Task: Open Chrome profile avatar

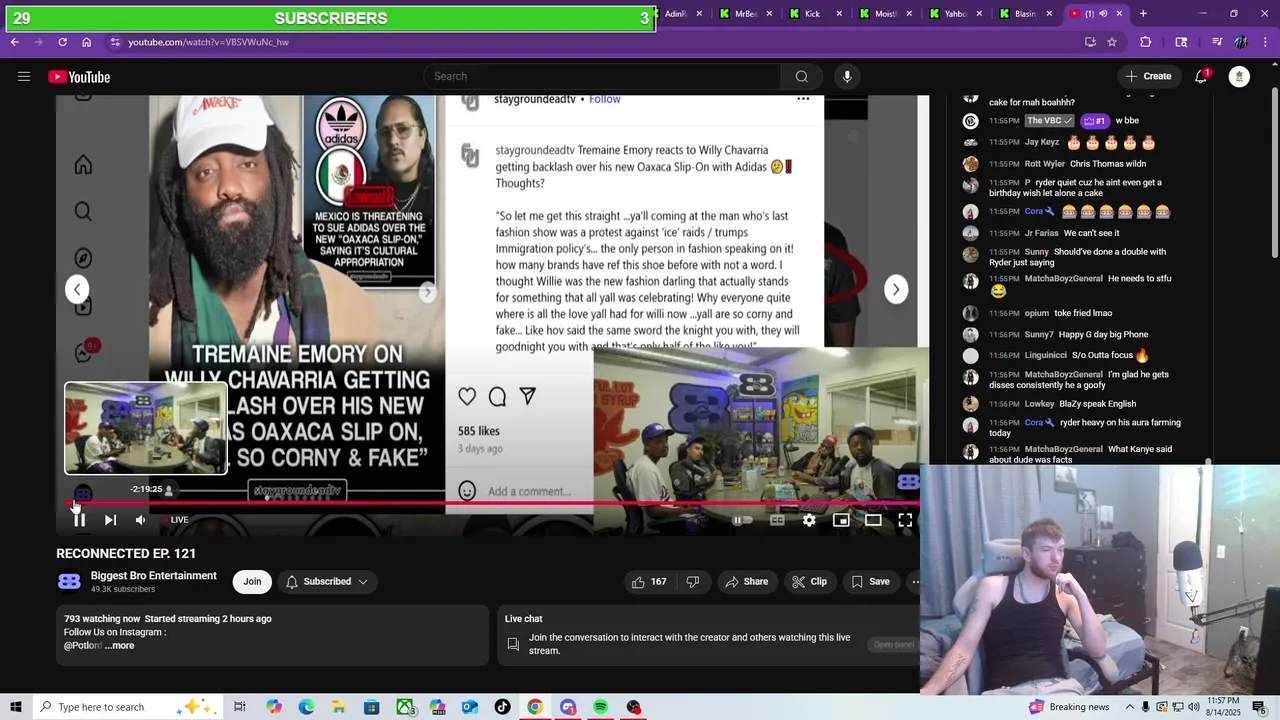Action: [1241, 42]
